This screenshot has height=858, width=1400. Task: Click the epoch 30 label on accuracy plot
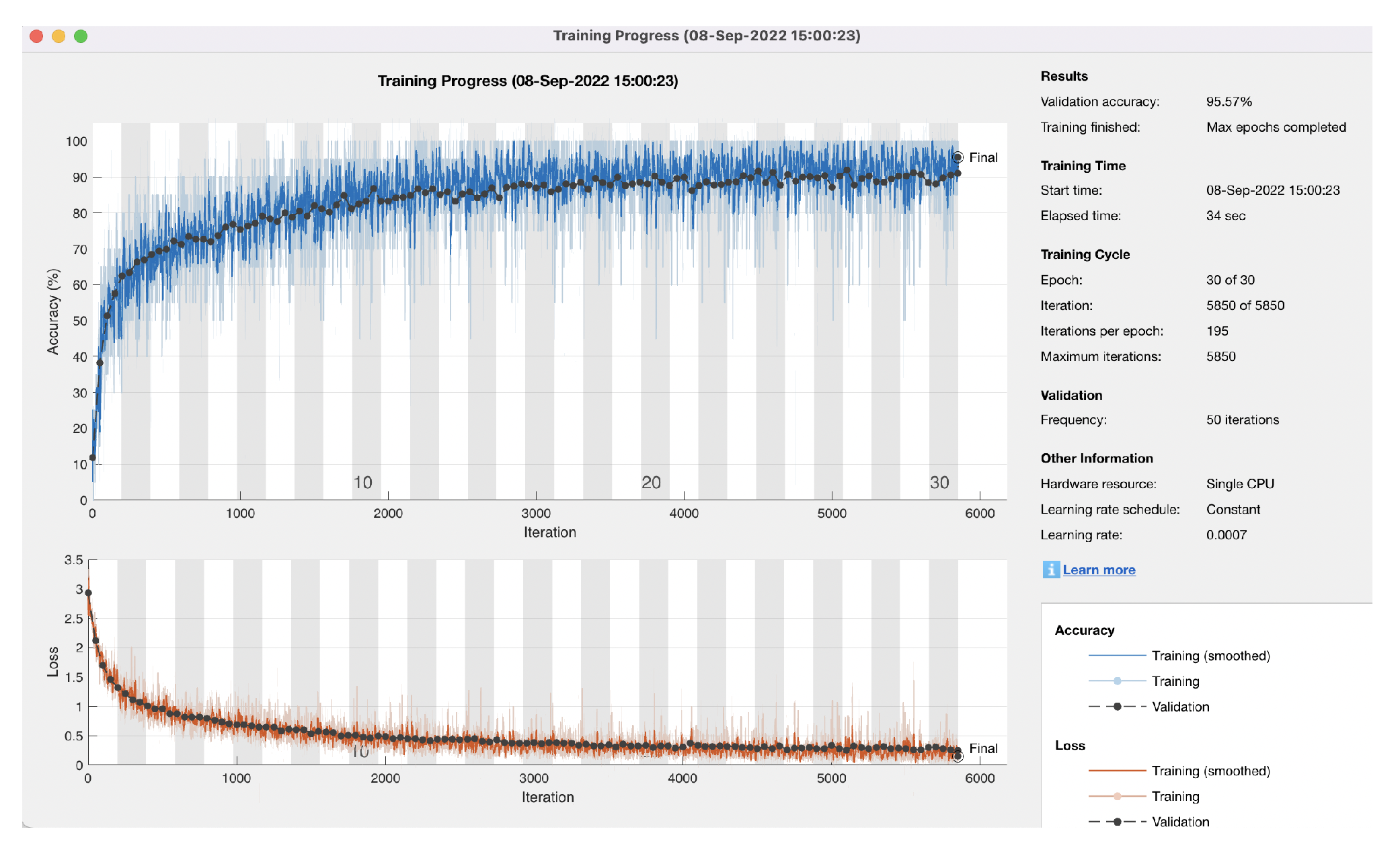pyautogui.click(x=939, y=482)
